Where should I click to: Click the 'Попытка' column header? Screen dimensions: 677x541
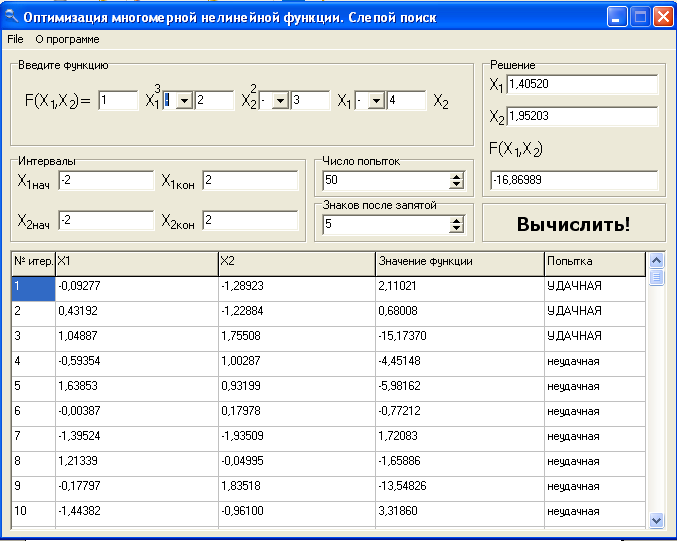pos(594,262)
